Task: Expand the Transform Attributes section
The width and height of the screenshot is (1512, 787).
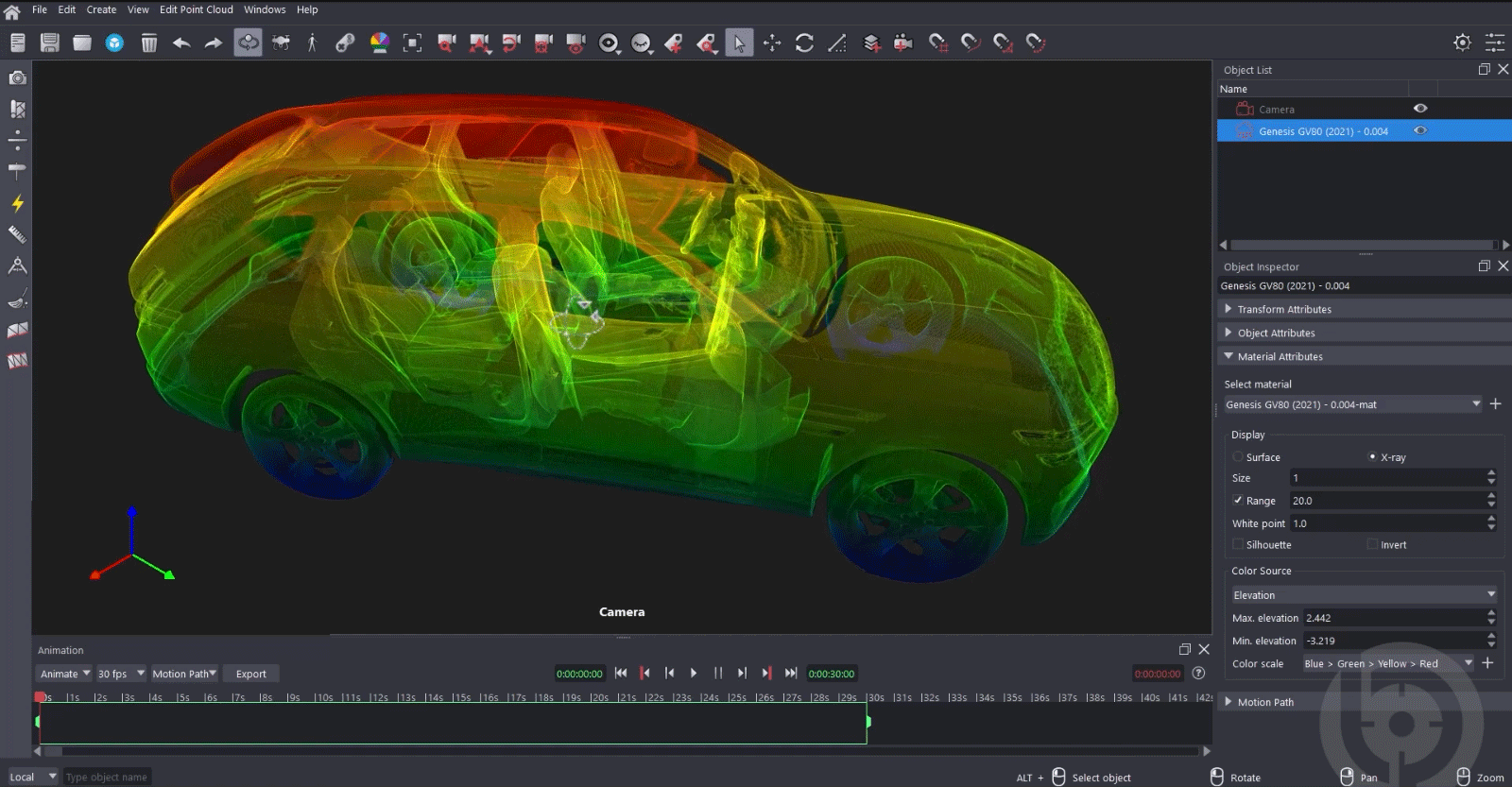Action: (x=1284, y=309)
